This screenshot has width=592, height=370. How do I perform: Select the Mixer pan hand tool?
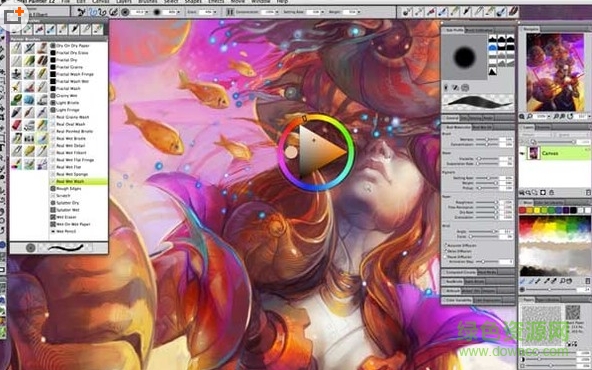(x=569, y=281)
